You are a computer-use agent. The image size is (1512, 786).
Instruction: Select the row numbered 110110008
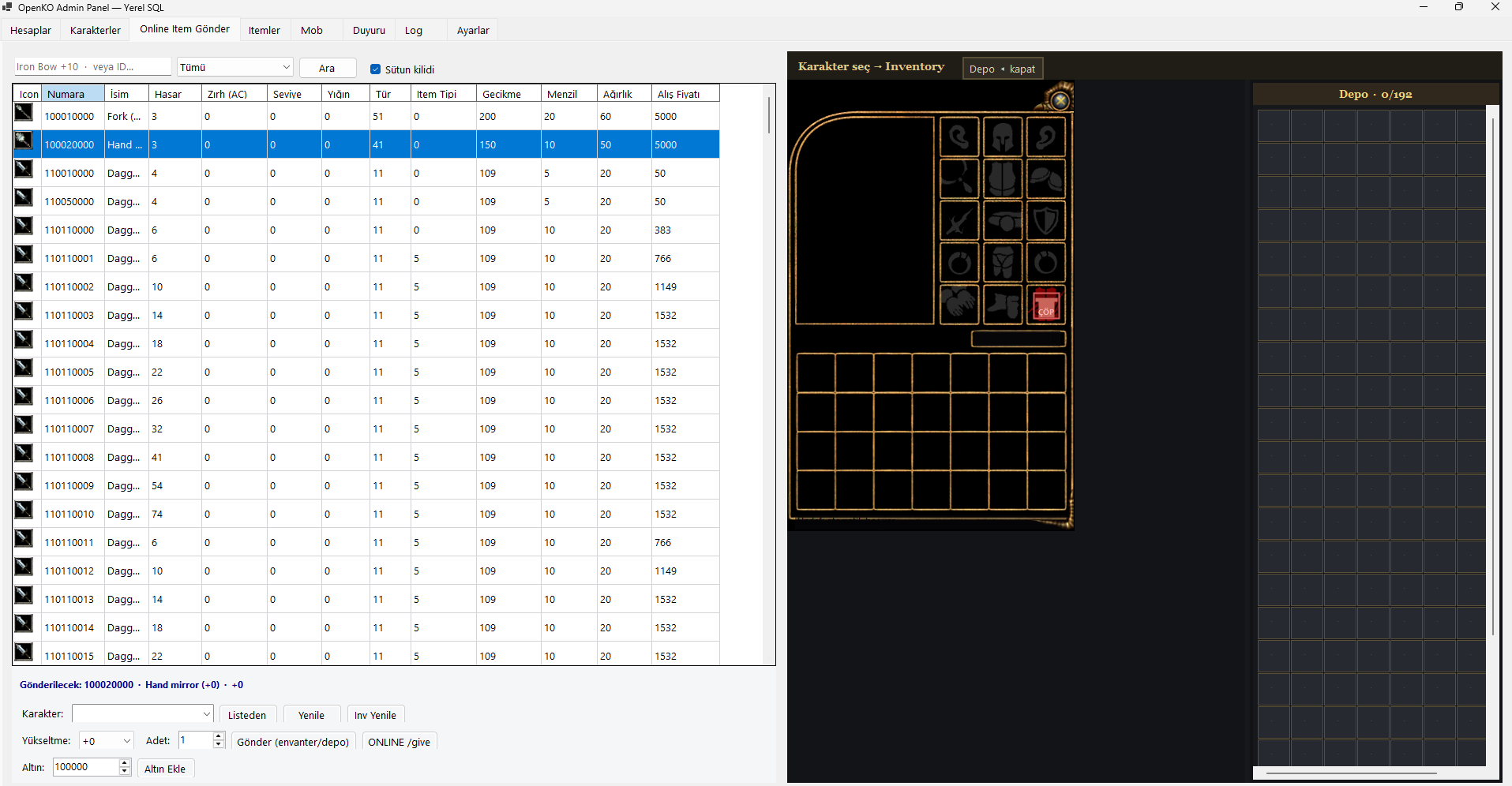pyautogui.click(x=366, y=457)
